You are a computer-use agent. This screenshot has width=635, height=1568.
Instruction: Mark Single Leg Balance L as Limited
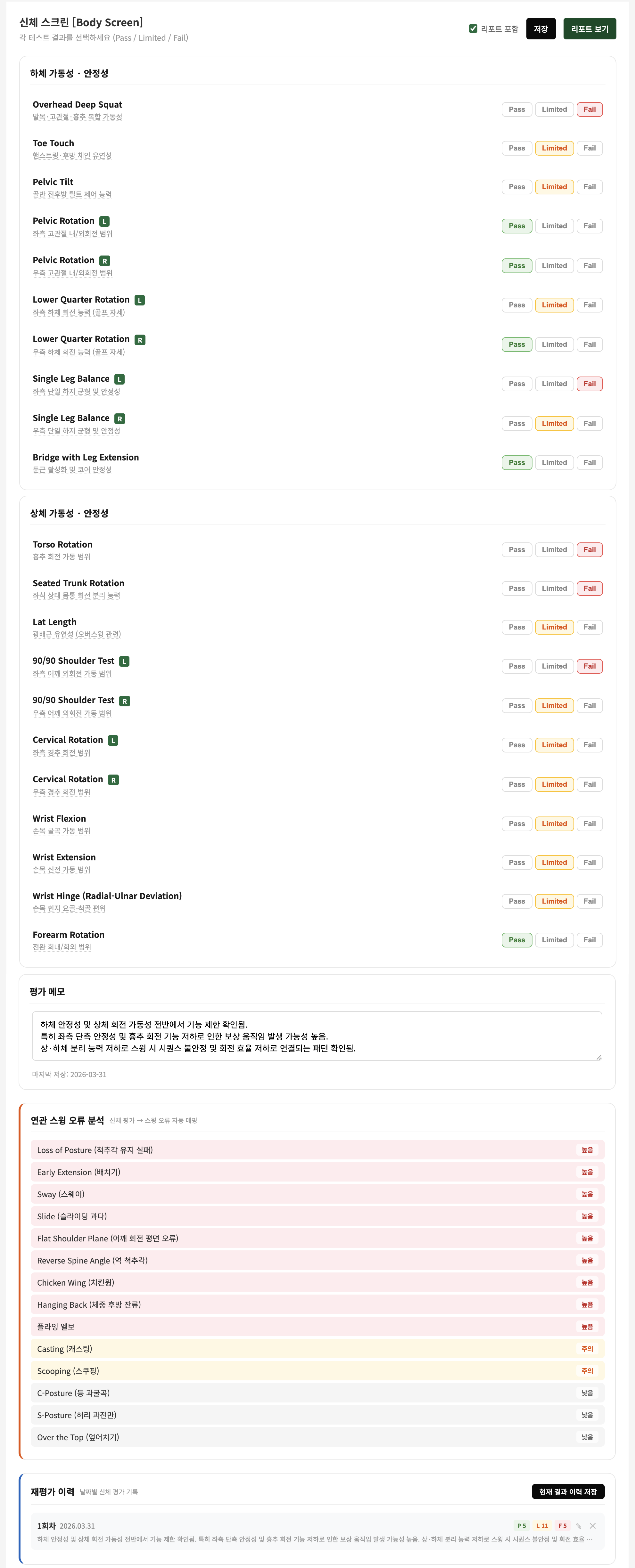coord(553,384)
